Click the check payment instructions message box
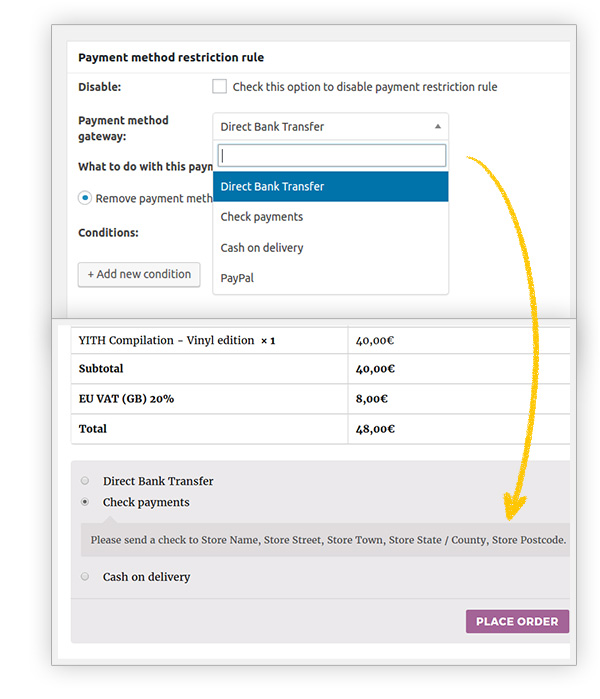600x699 pixels. (327, 540)
